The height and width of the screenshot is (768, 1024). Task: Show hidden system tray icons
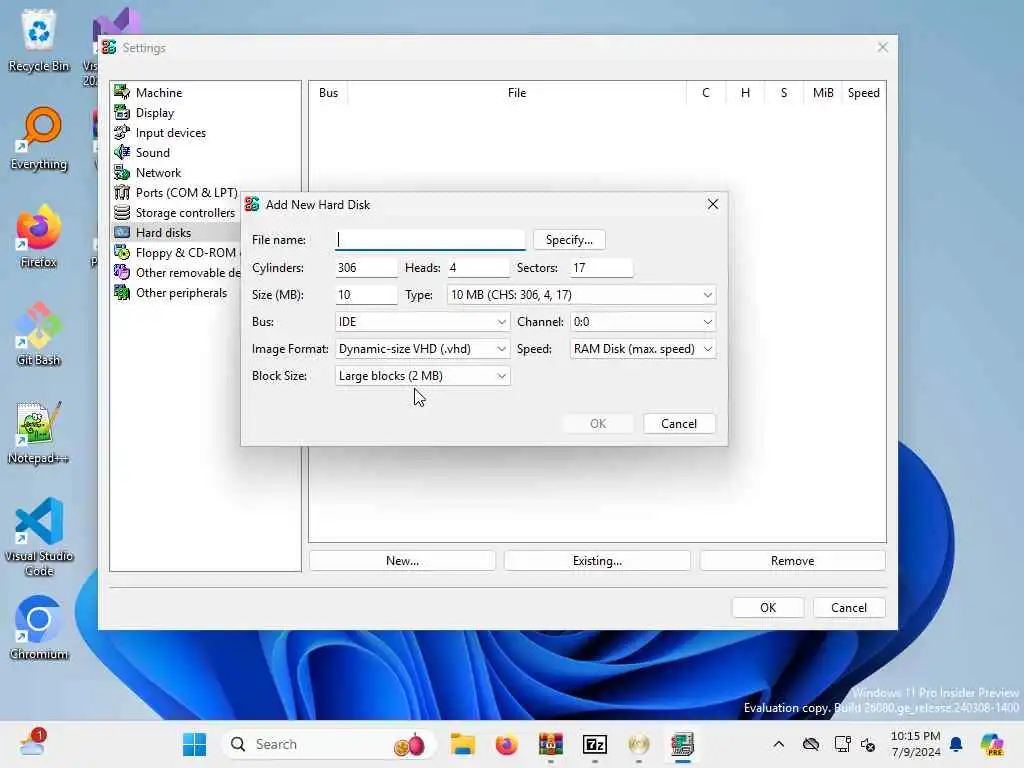tap(778, 744)
